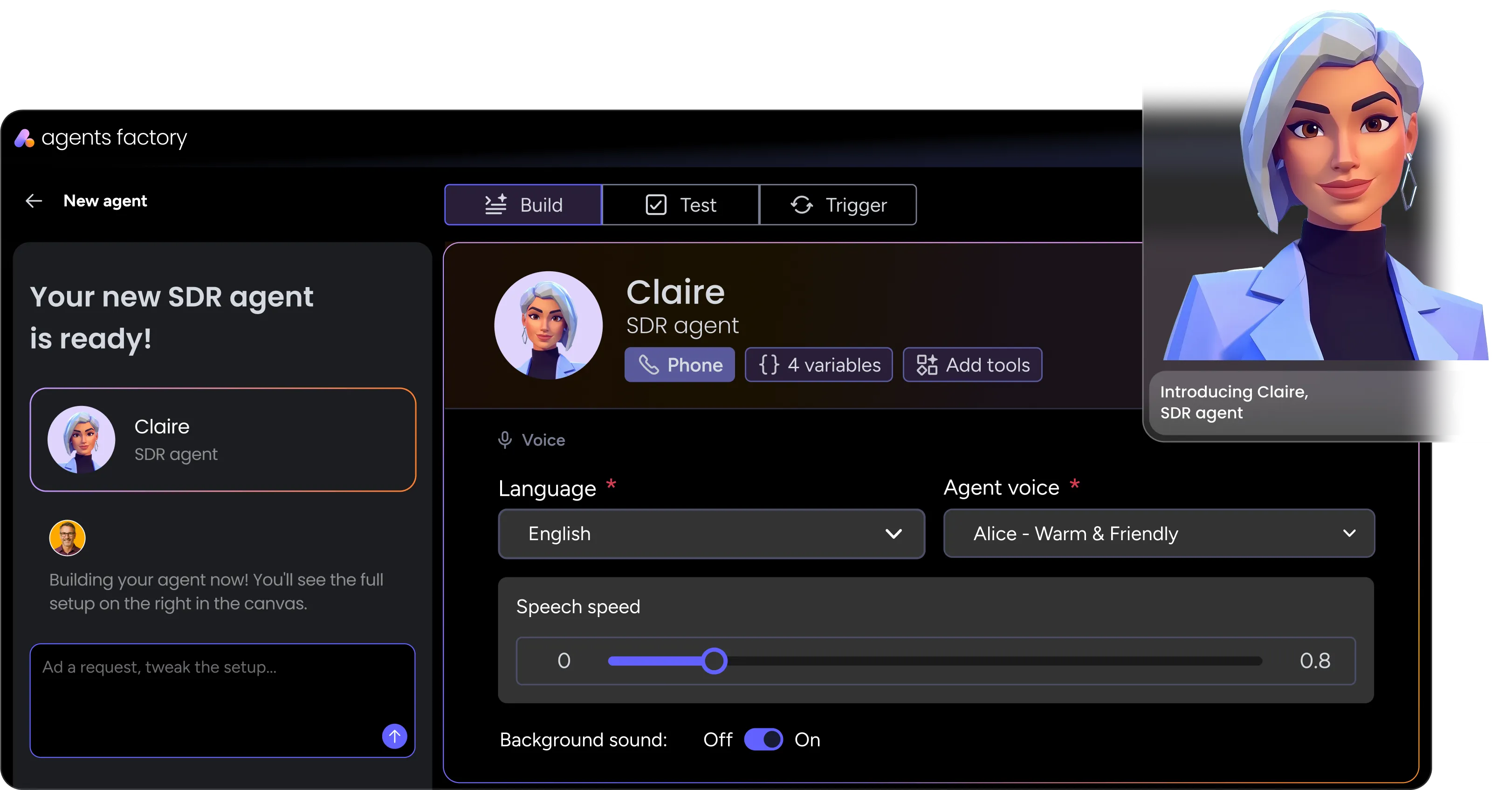1512x790 pixels.
Task: Click the back arrow beside New agent
Action: [x=34, y=201]
